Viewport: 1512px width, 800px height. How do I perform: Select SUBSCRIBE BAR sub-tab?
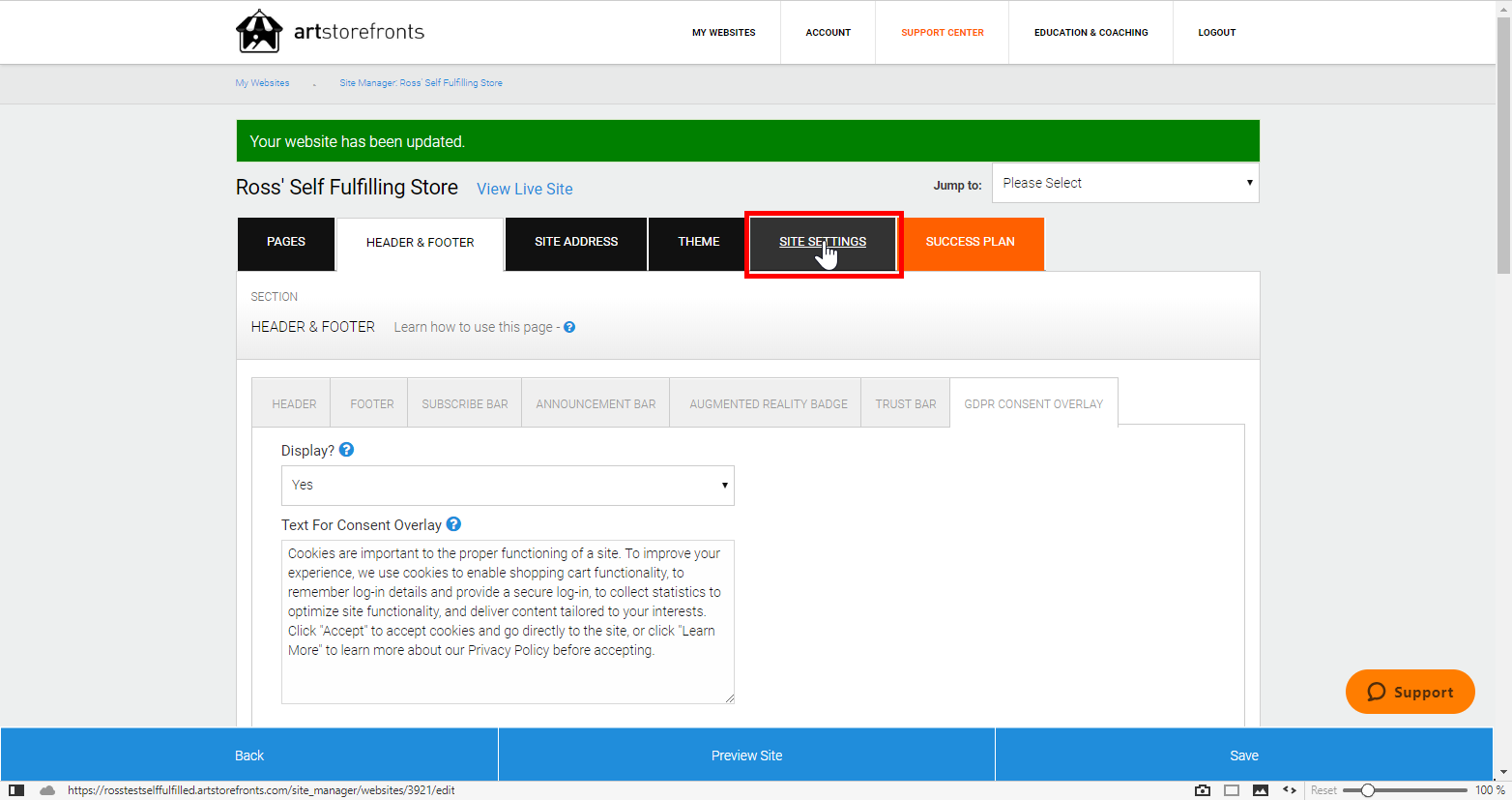pyautogui.click(x=465, y=404)
